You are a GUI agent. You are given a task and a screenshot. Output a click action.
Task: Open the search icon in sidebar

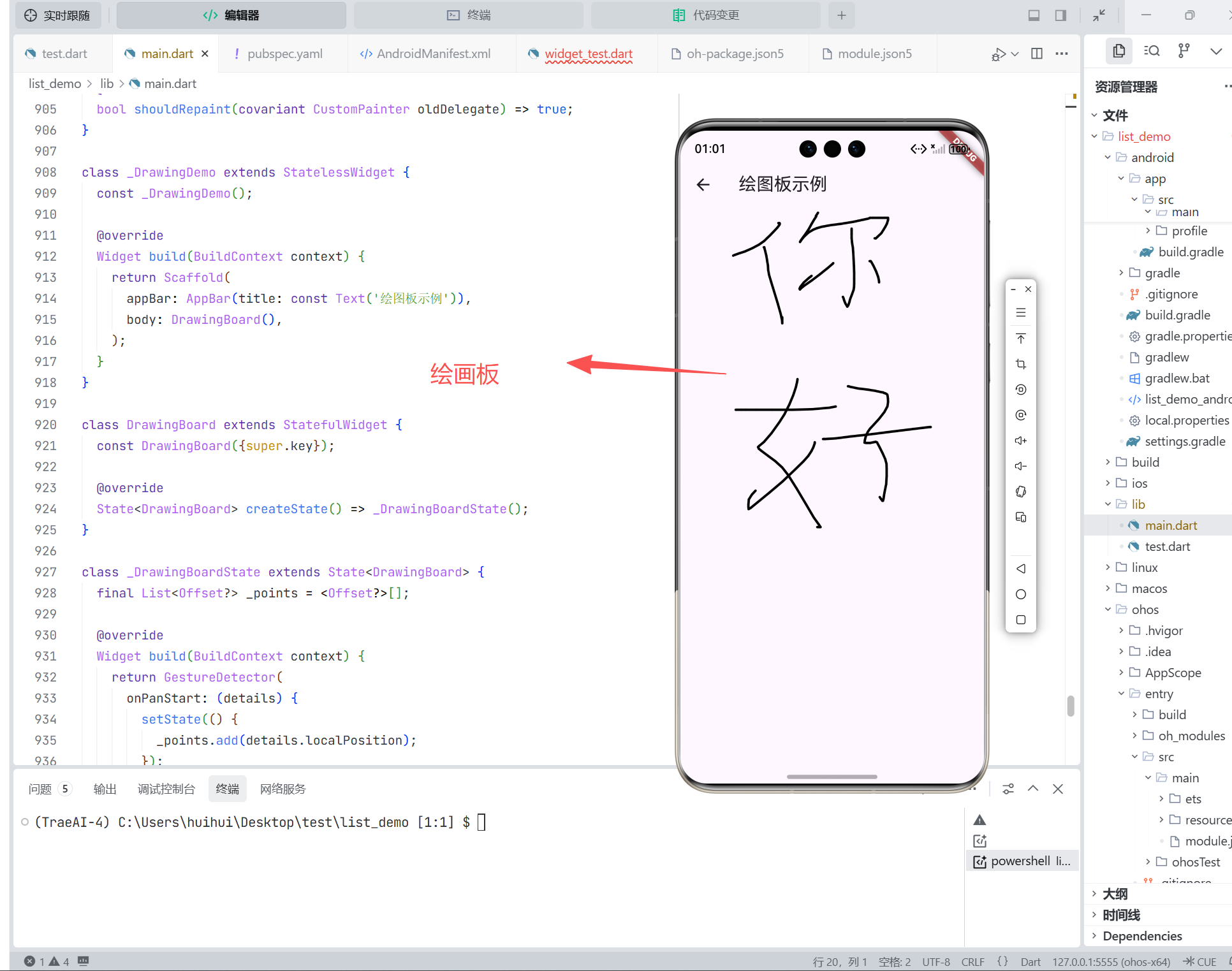coord(1152,51)
